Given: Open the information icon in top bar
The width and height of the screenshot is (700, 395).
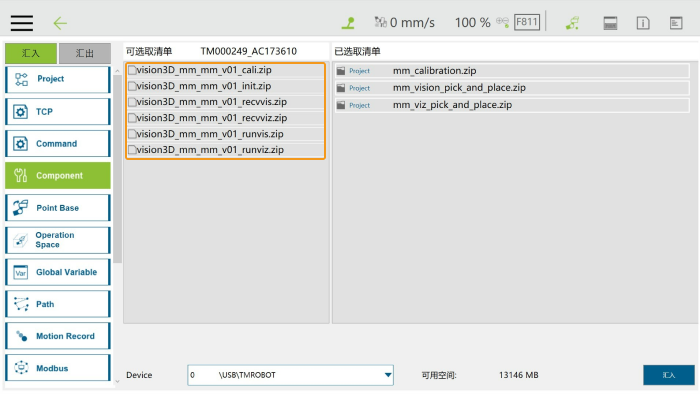Looking at the screenshot, I should point(643,23).
